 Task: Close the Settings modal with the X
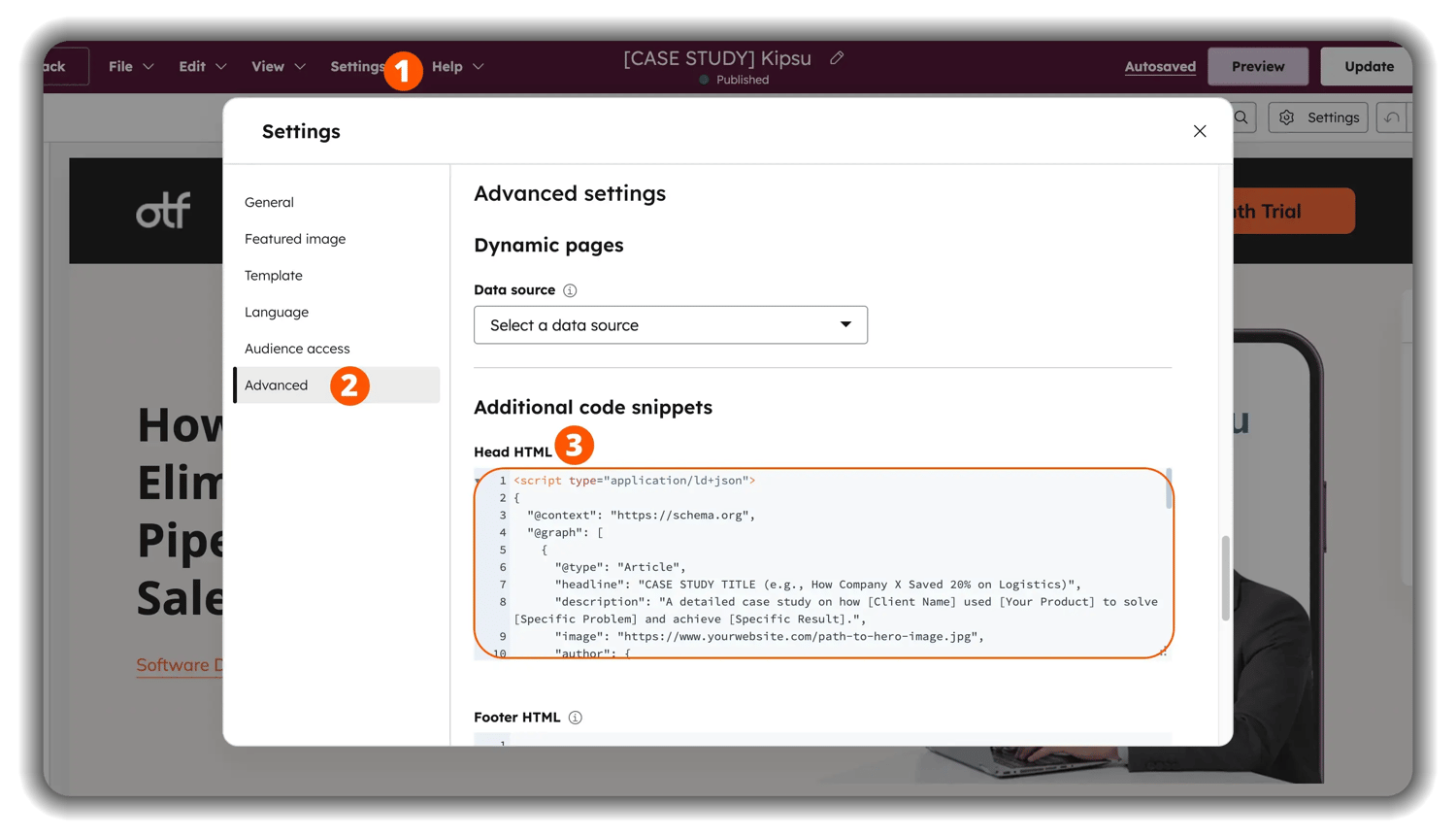click(x=1199, y=131)
